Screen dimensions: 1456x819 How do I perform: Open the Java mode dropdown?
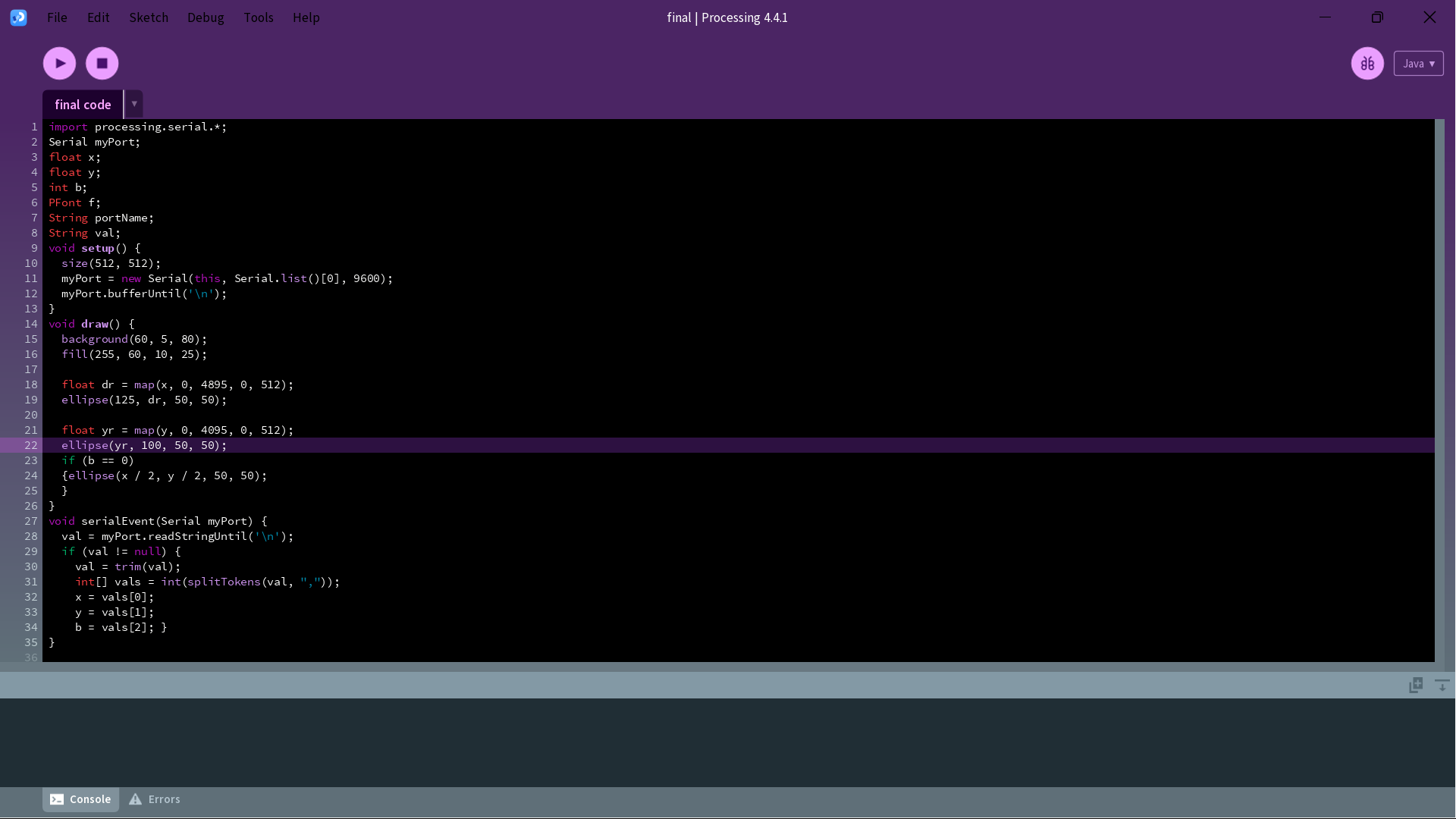(x=1418, y=64)
